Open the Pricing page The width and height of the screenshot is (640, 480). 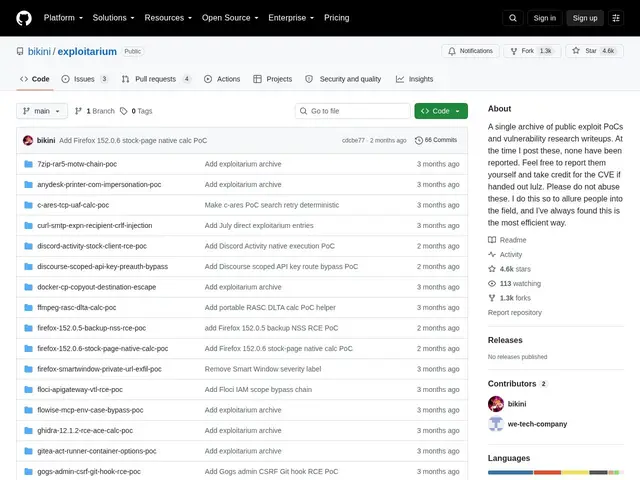337,18
